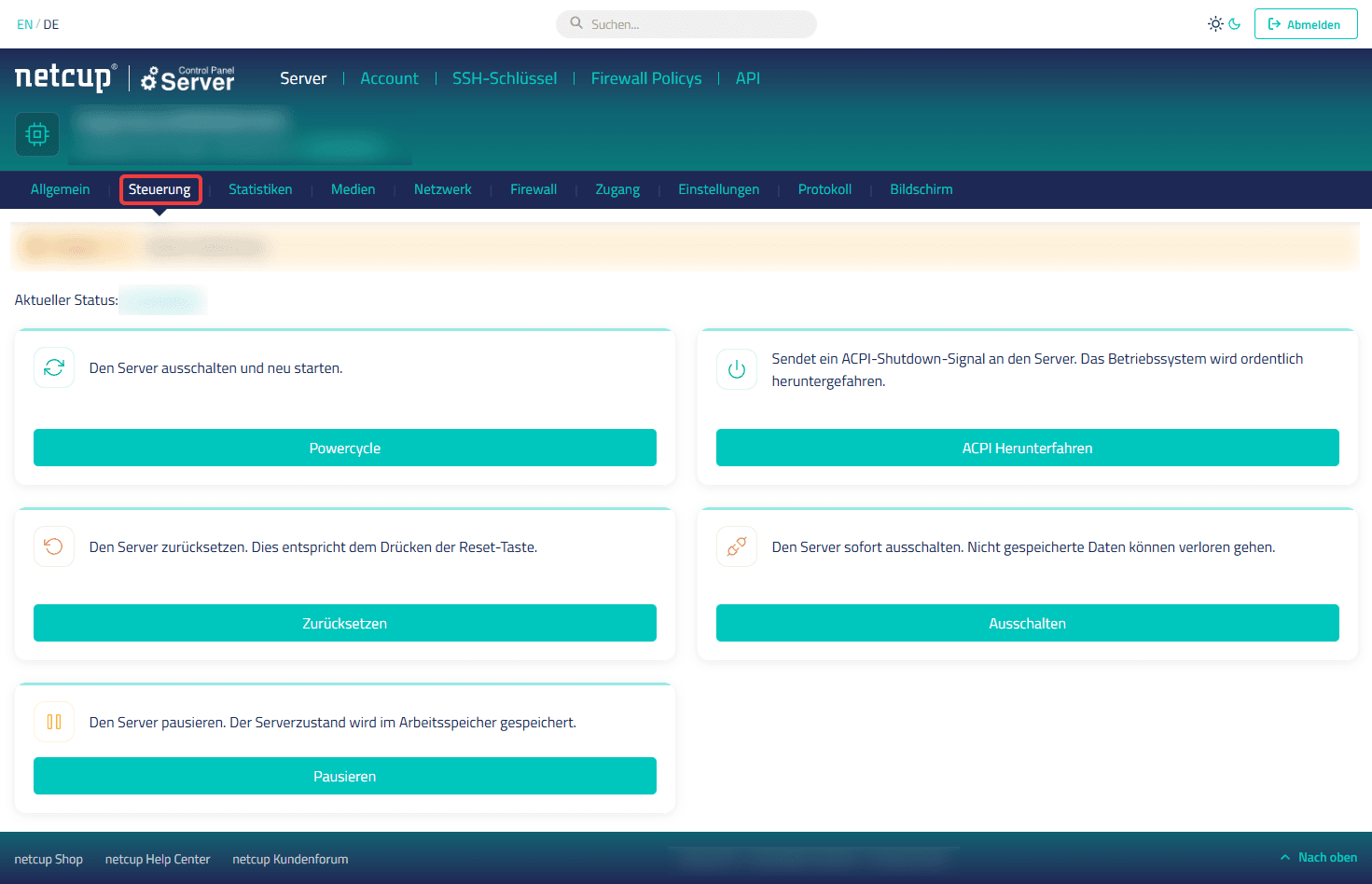Click the Pausieren button
Screen dimensions: 1372x884
coord(345,776)
